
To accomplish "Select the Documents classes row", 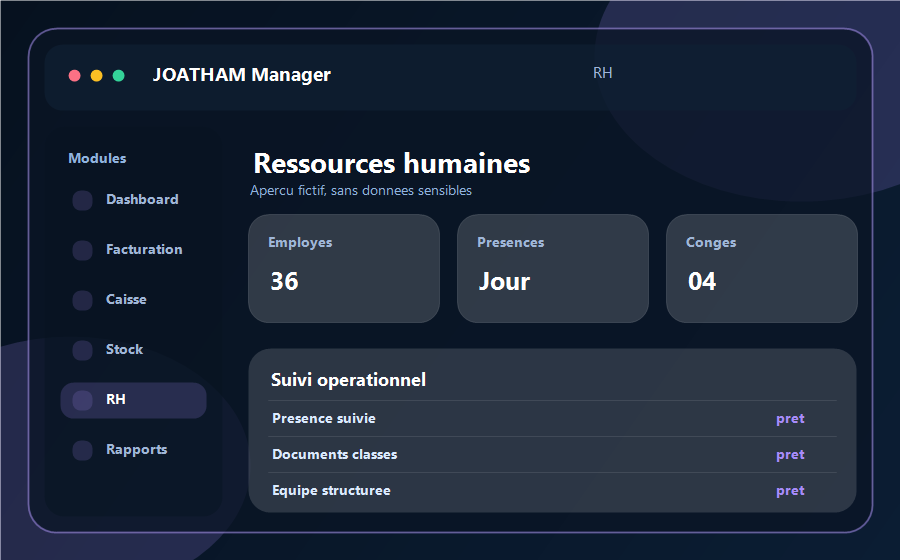I will pos(552,454).
